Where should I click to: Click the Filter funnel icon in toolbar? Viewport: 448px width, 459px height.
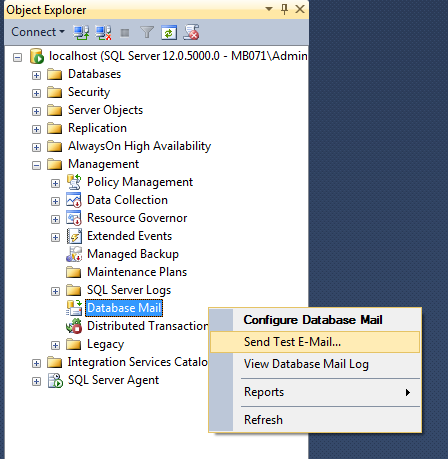[147, 32]
